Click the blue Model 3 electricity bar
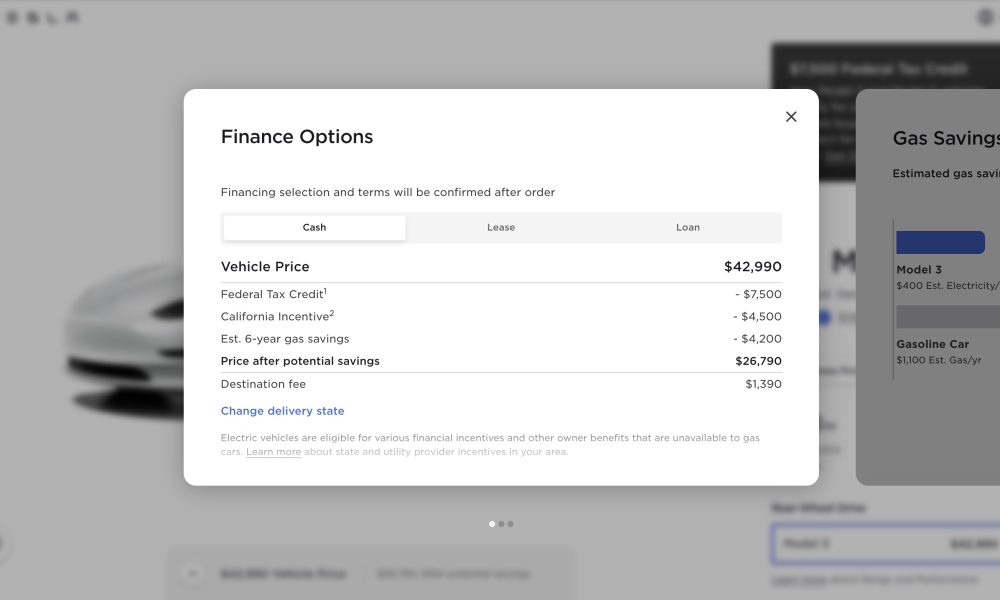Screen dimensions: 1000x600 pyautogui.click(x=940, y=242)
